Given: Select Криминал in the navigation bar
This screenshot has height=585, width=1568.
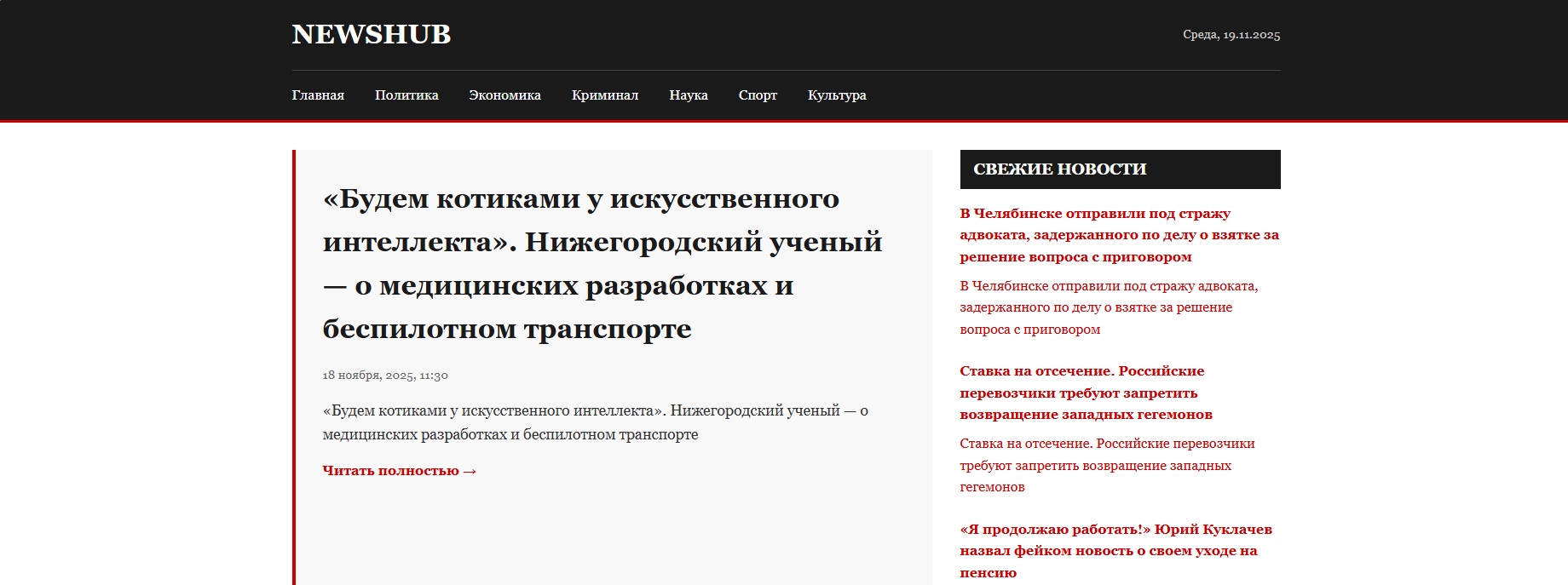Looking at the screenshot, I should (x=604, y=95).
